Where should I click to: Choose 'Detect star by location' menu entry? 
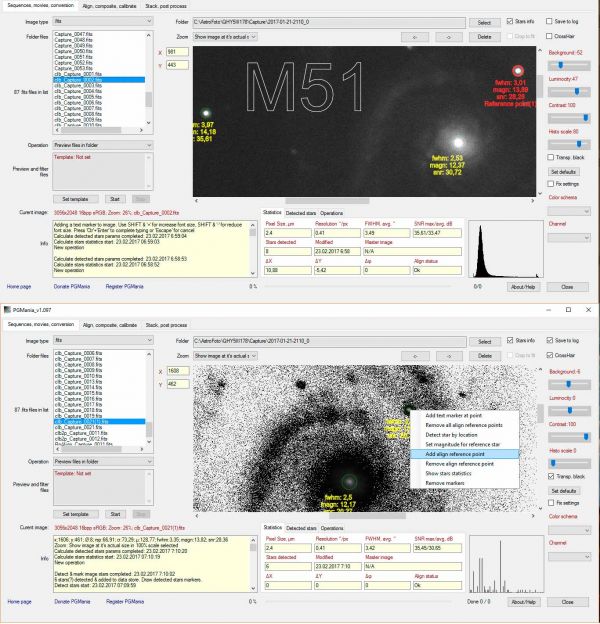[465, 435]
